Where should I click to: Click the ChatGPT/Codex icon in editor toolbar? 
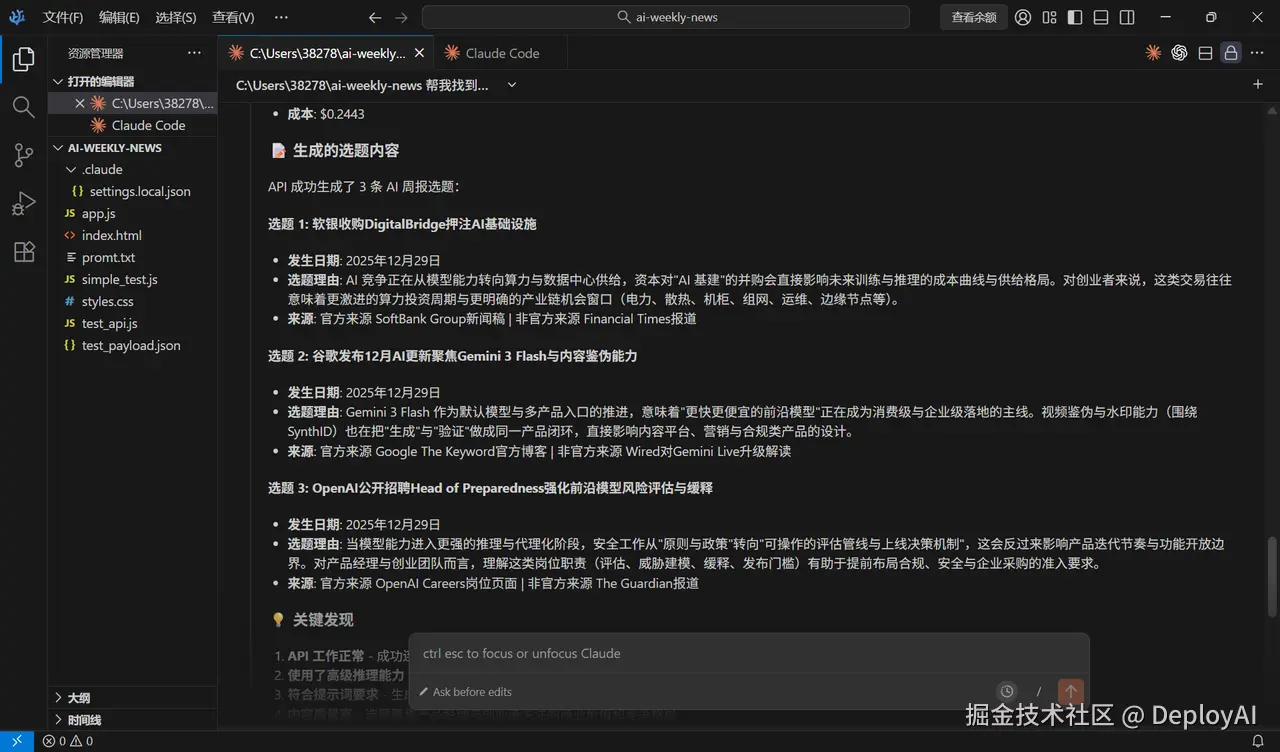[1179, 53]
